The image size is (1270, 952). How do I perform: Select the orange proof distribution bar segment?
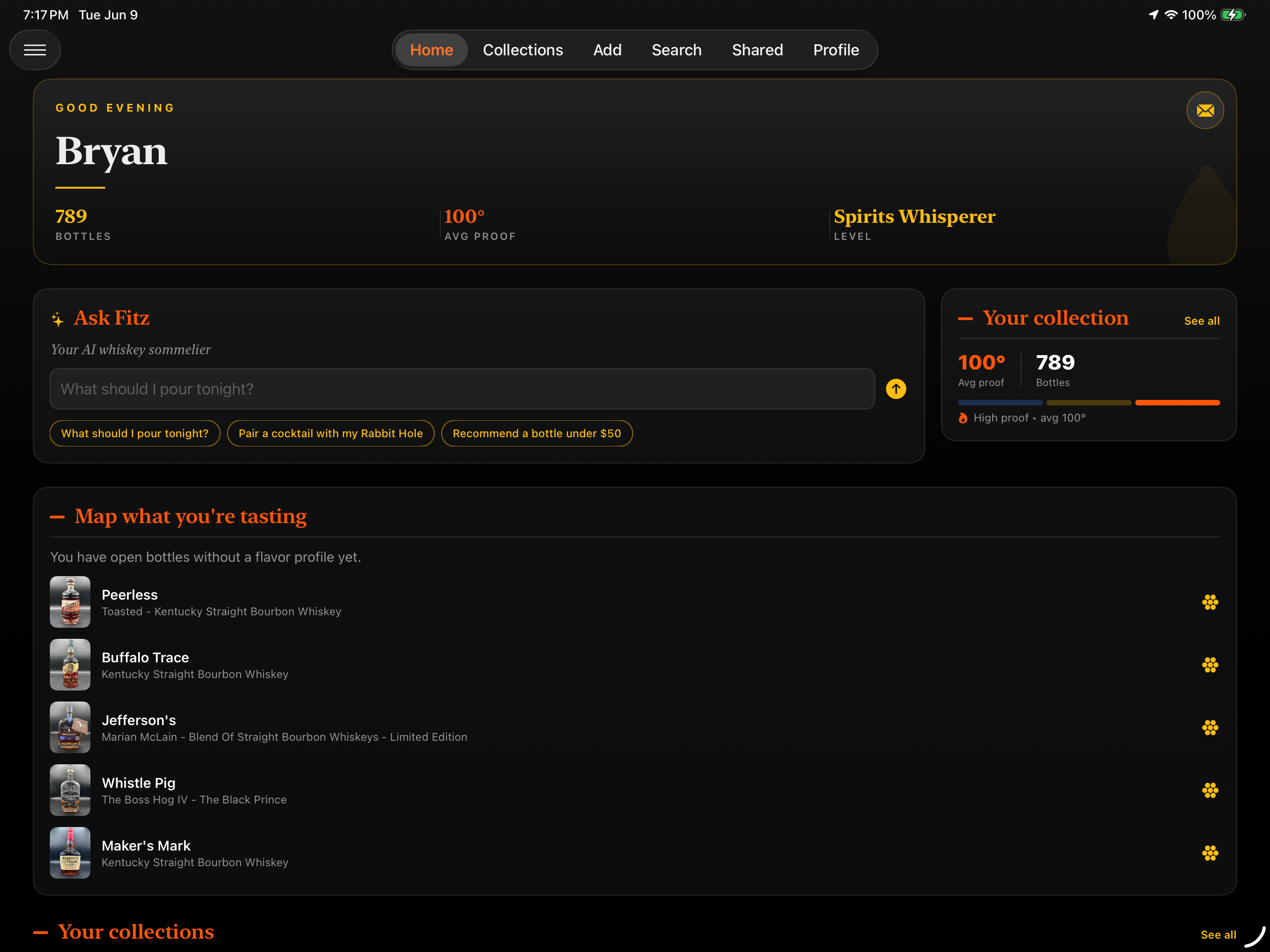1178,403
